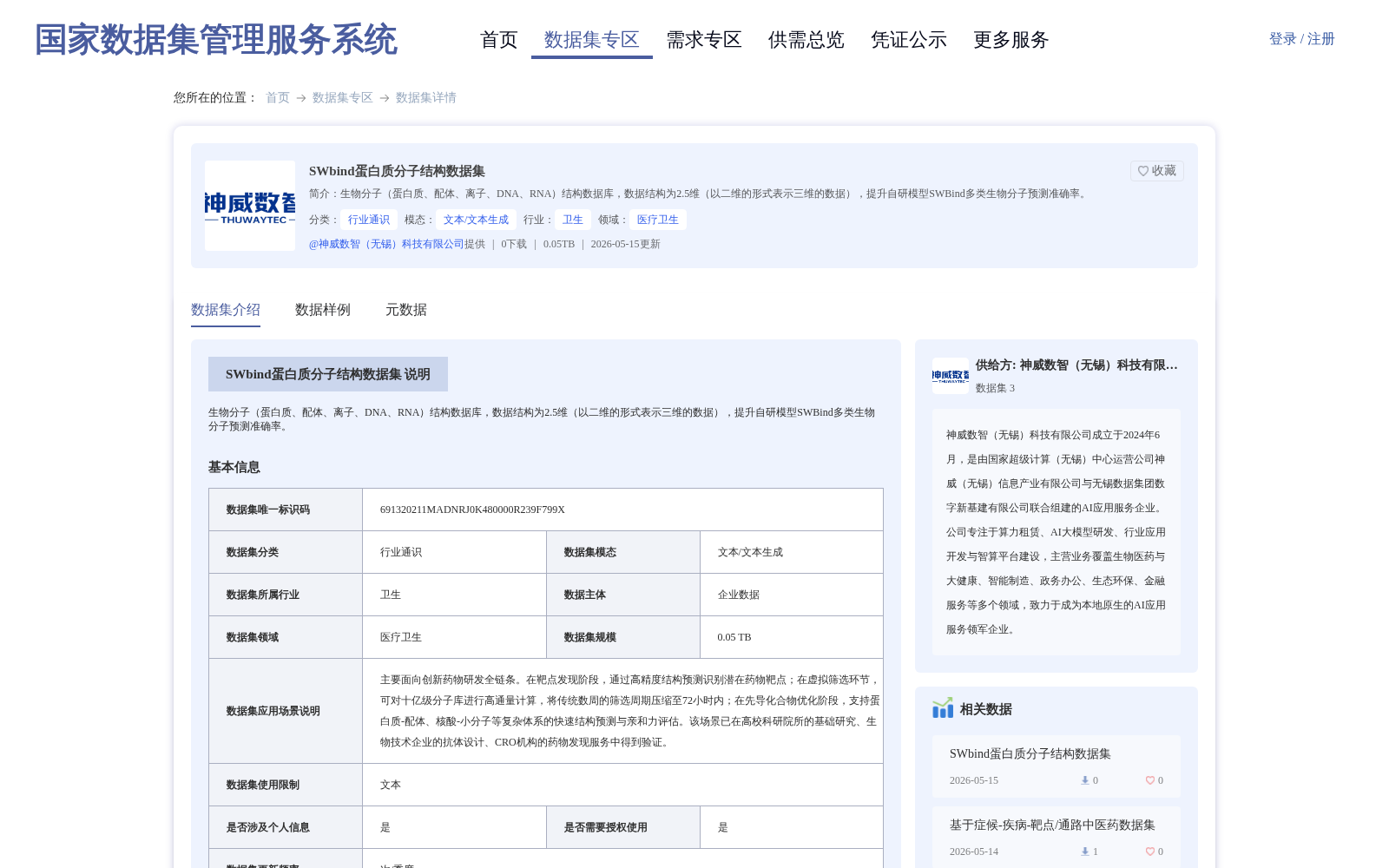Click the supplier's small logo in sidebar
Viewport: 1389px width, 868px height.
(951, 376)
